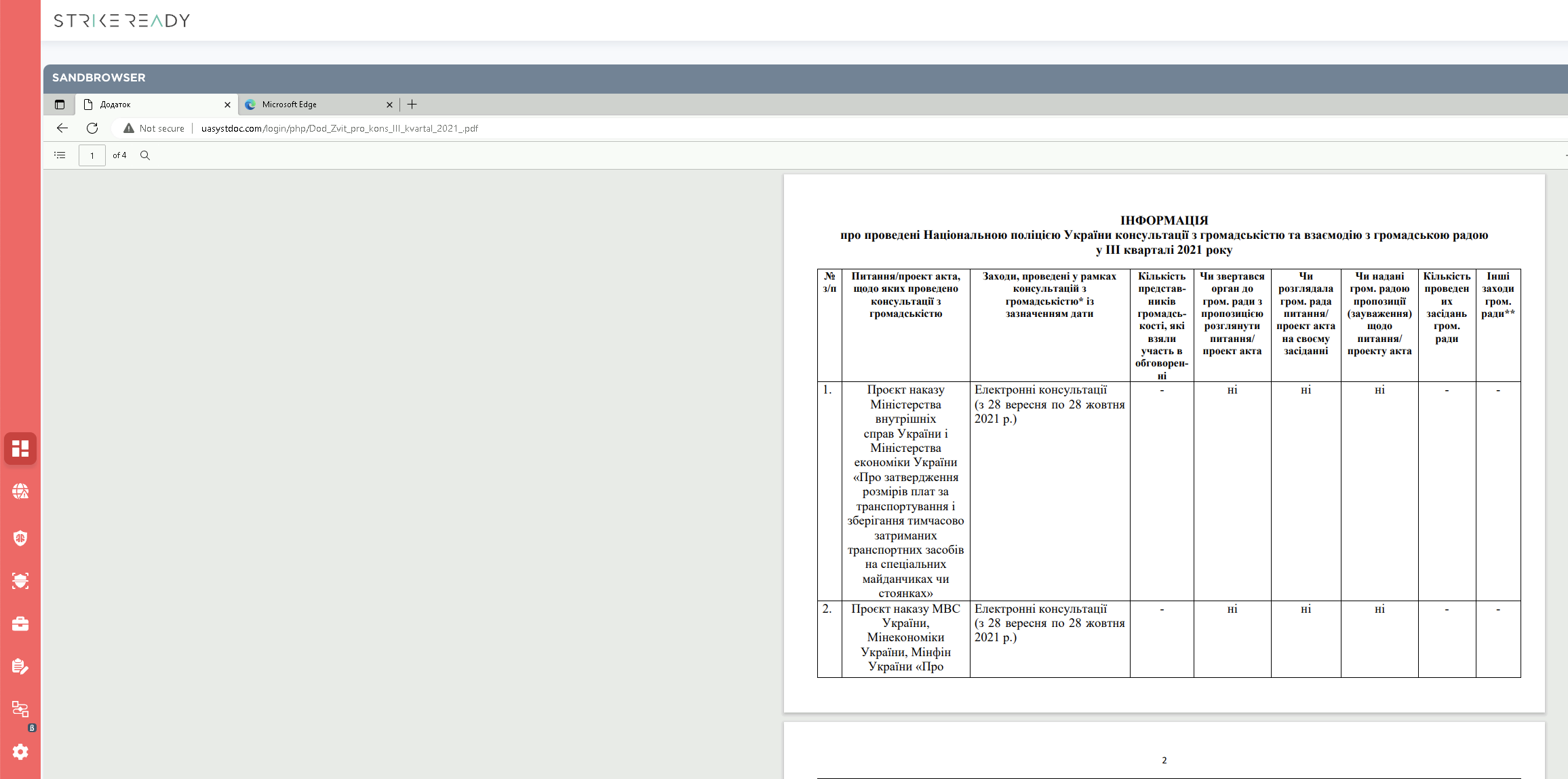
Task: Click 'Проєкт наказу МВС' cell in row 2
Action: [906, 638]
